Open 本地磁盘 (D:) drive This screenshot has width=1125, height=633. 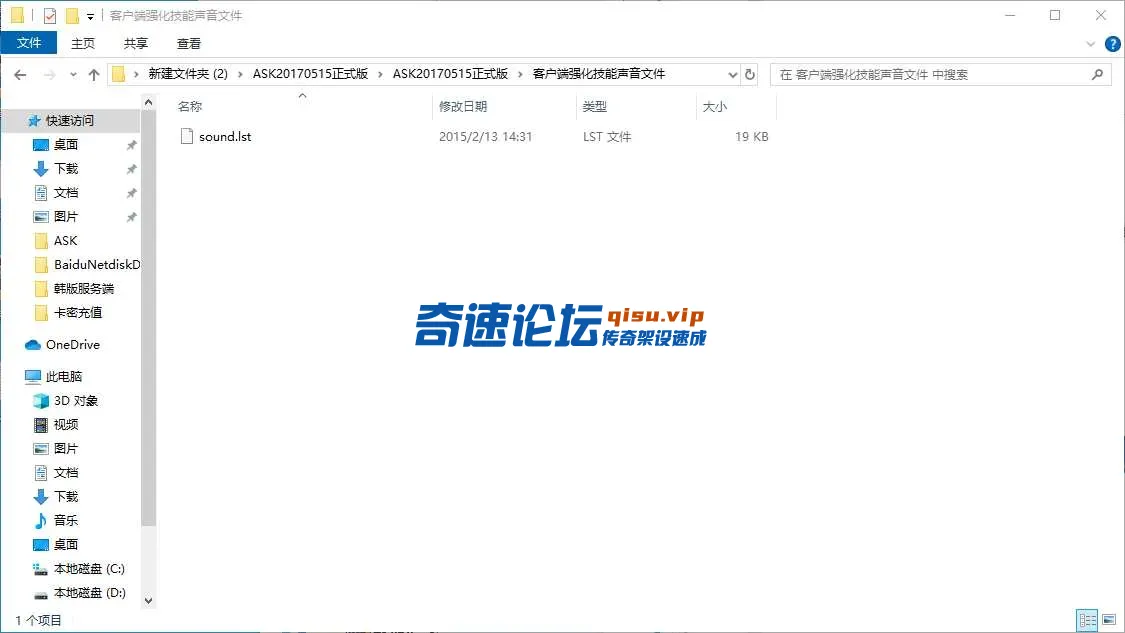pos(89,593)
